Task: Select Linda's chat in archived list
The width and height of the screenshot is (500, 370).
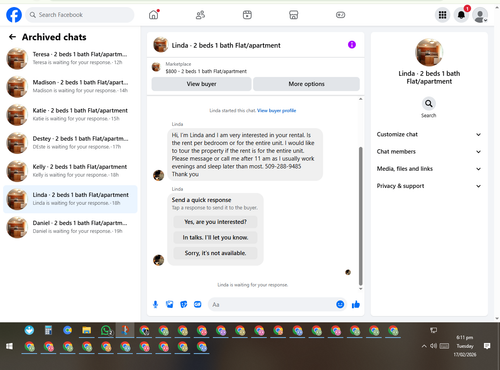Action: [x=70, y=199]
